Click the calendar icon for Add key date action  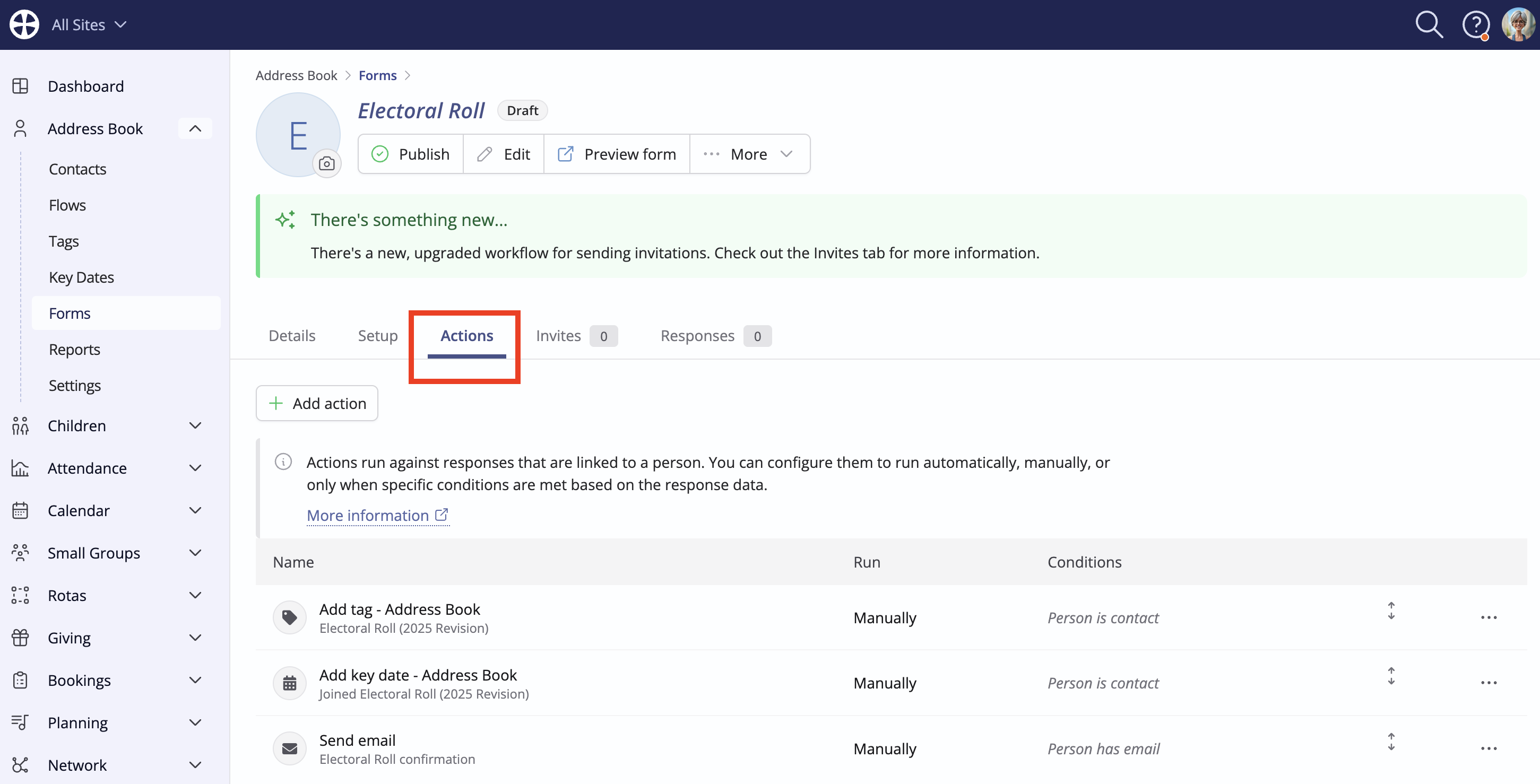coord(289,683)
